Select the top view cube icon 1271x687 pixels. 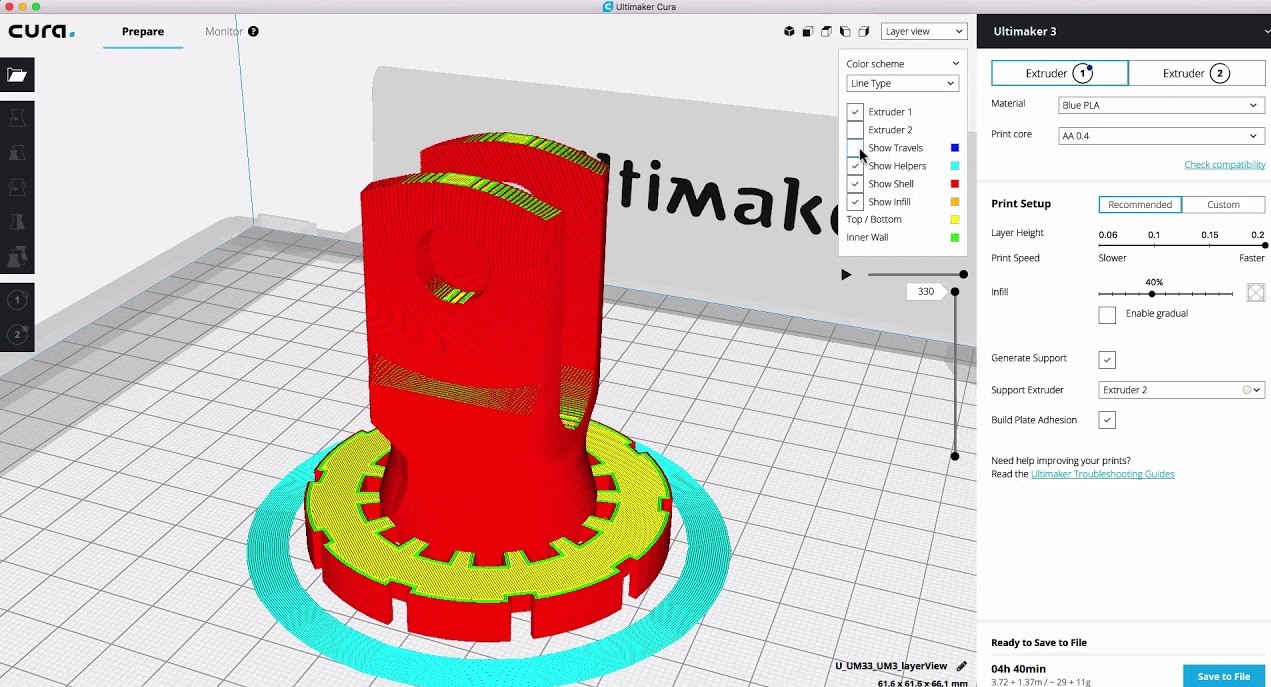(x=826, y=31)
